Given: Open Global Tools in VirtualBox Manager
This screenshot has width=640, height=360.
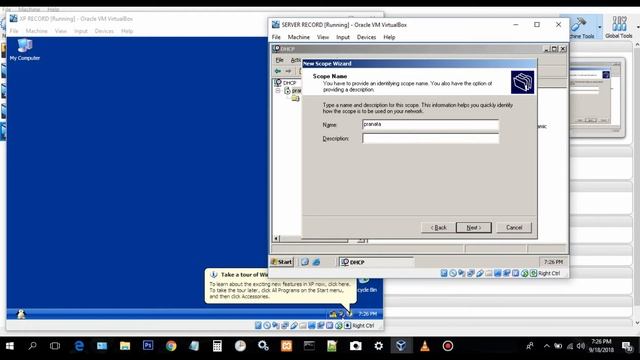Looking at the screenshot, I should pos(619,27).
